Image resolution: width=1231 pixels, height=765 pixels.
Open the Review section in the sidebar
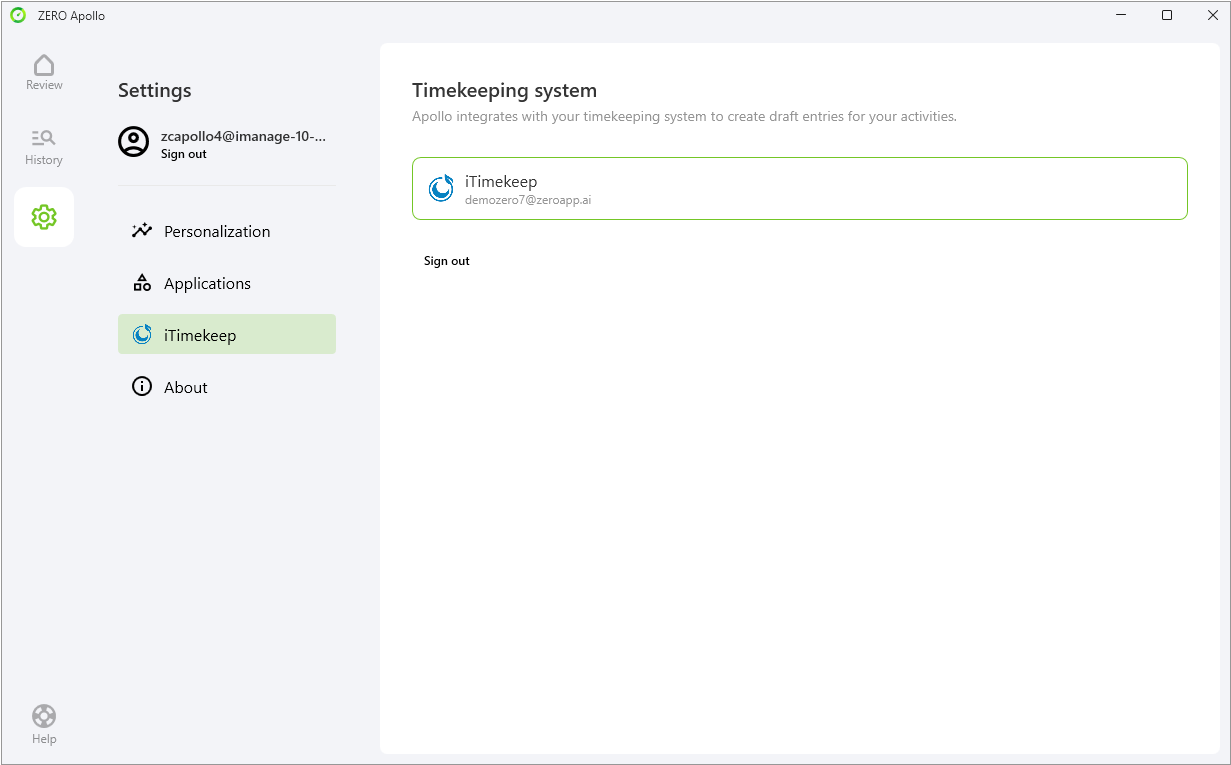tap(44, 72)
